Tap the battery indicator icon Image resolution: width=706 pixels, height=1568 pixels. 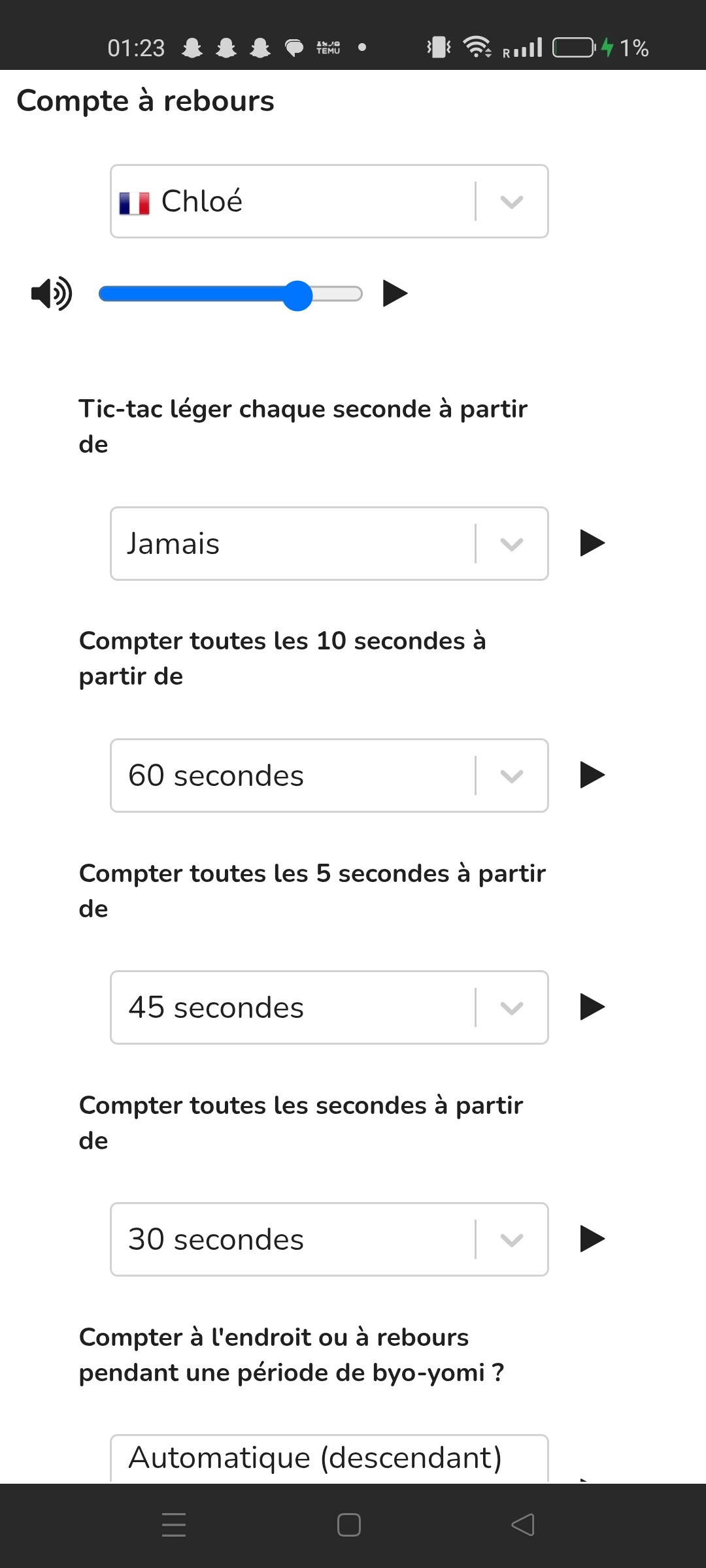[573, 48]
